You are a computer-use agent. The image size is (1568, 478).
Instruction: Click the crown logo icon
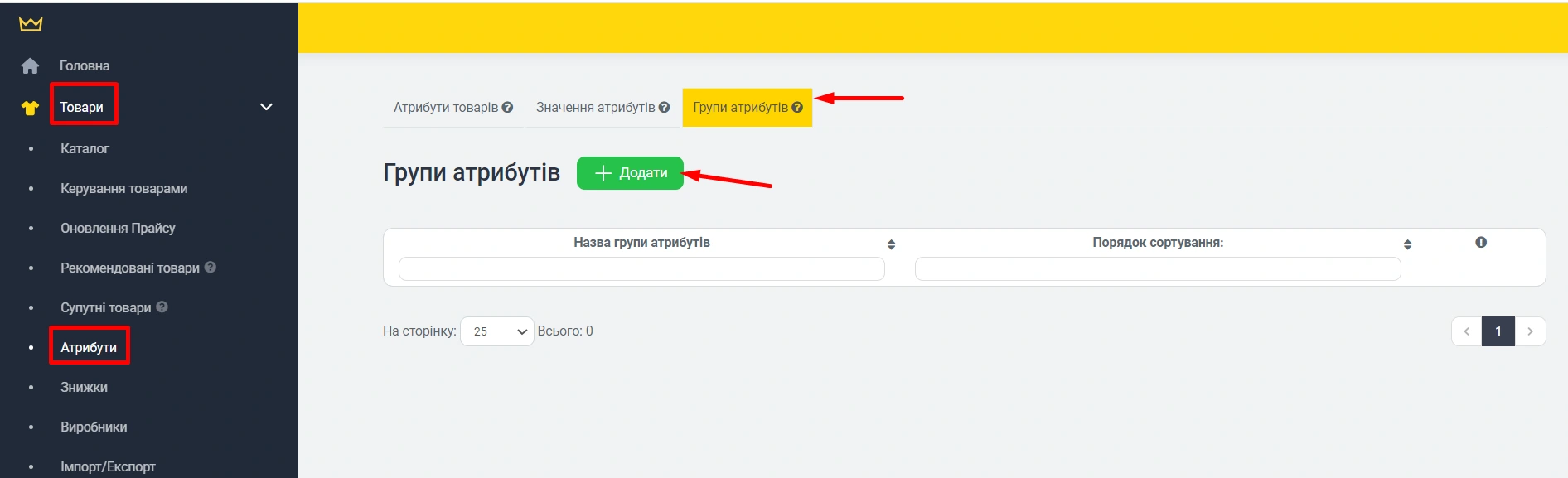click(x=31, y=24)
